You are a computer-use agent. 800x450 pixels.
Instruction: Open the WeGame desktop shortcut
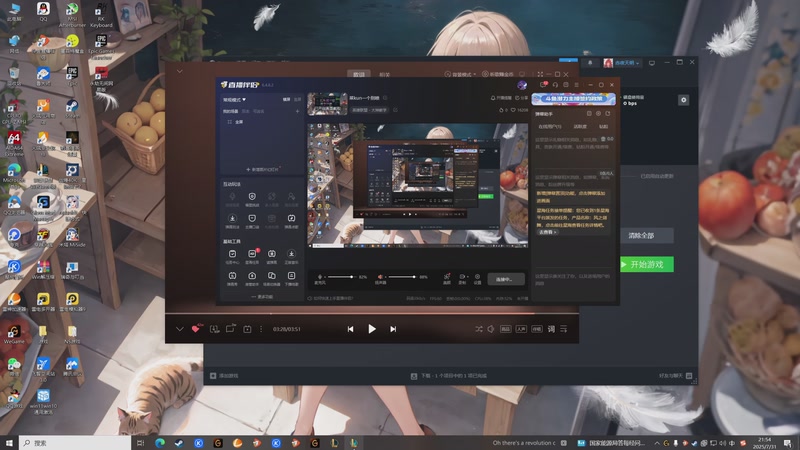(x=14, y=334)
